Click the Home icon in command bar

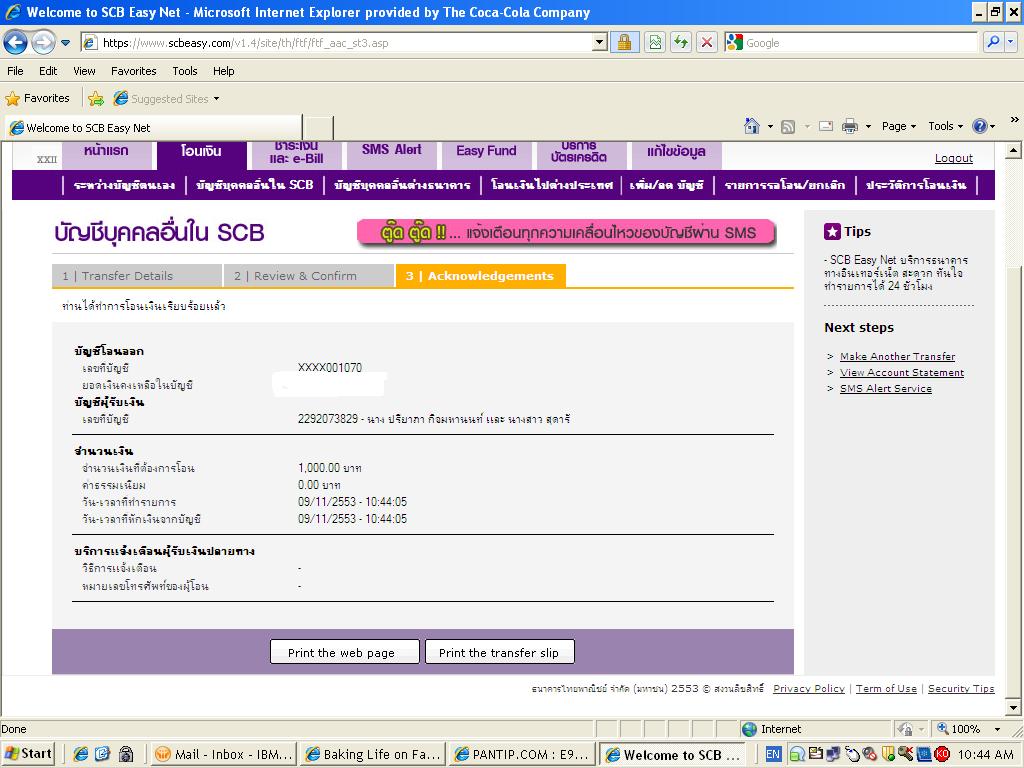(752, 126)
